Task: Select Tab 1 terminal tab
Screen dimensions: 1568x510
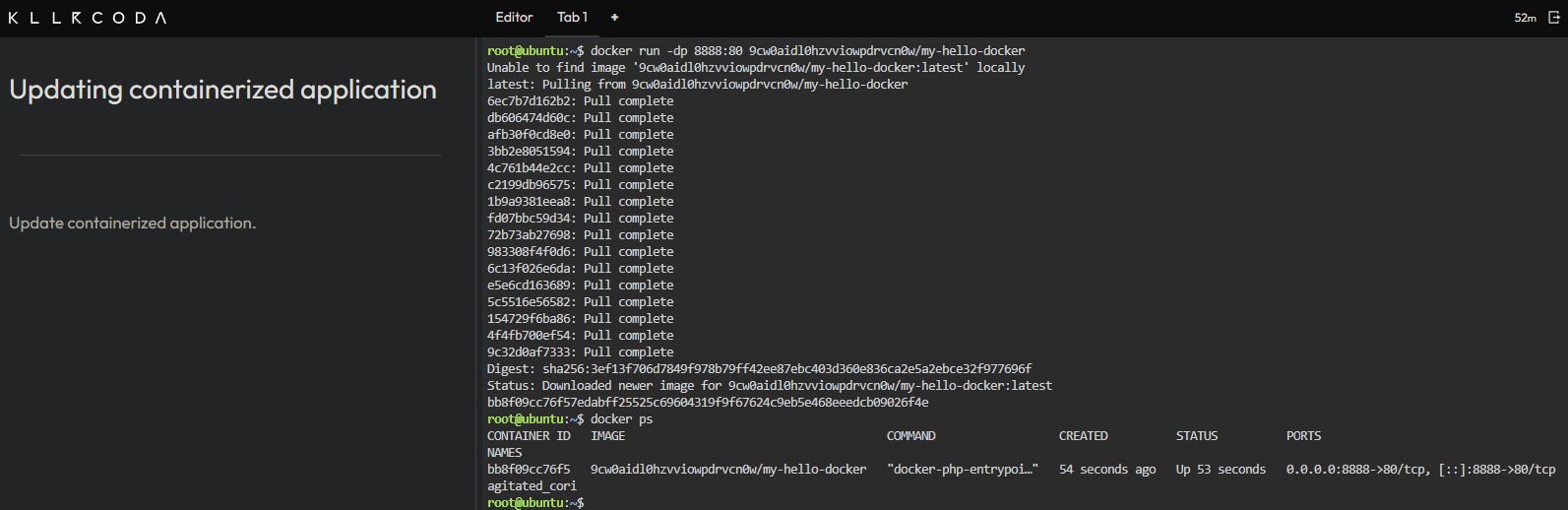Action: coord(572,18)
